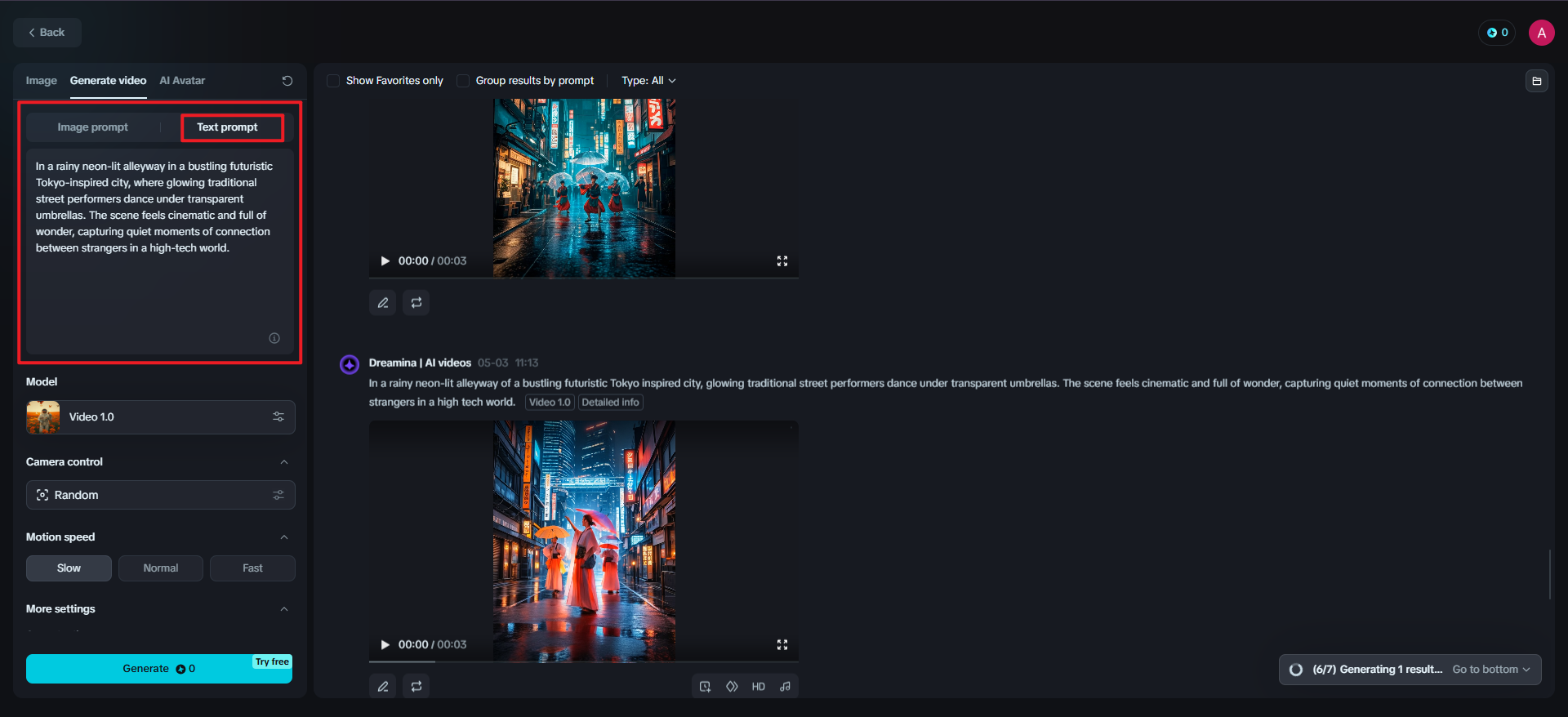The image size is (1568, 717).
Task: Click the regenerate icon under the lower video
Action: point(416,687)
